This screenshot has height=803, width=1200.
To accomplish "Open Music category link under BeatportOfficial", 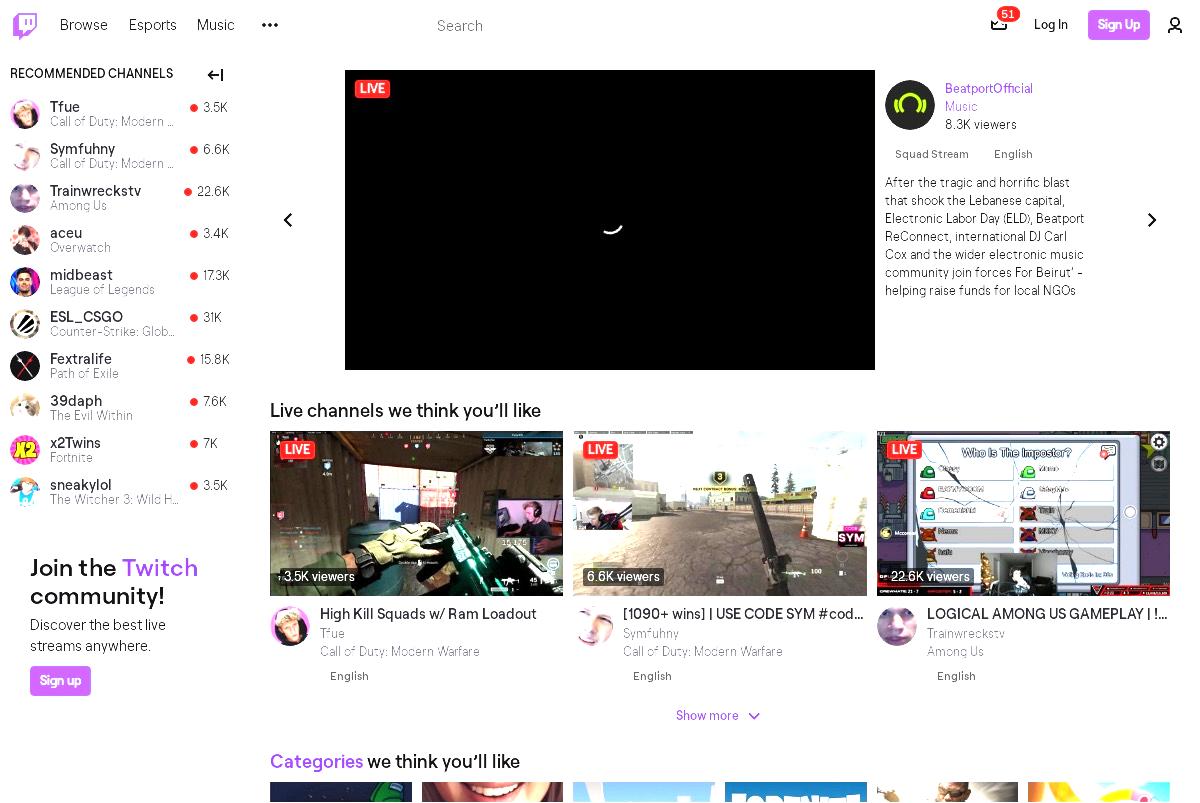I will [x=961, y=107].
